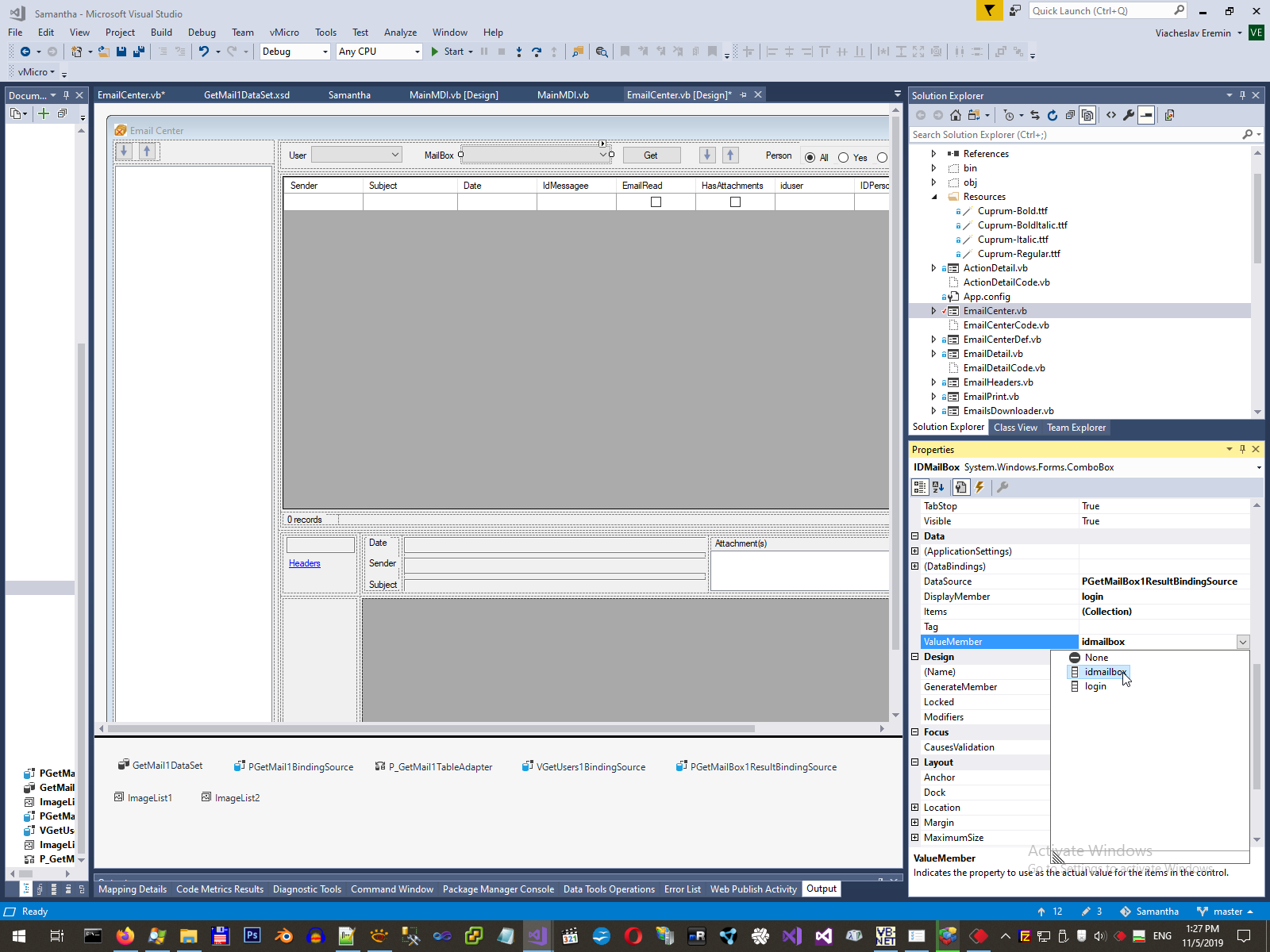Expand the References node
Screen dimensions: 1270x952
coord(933,154)
